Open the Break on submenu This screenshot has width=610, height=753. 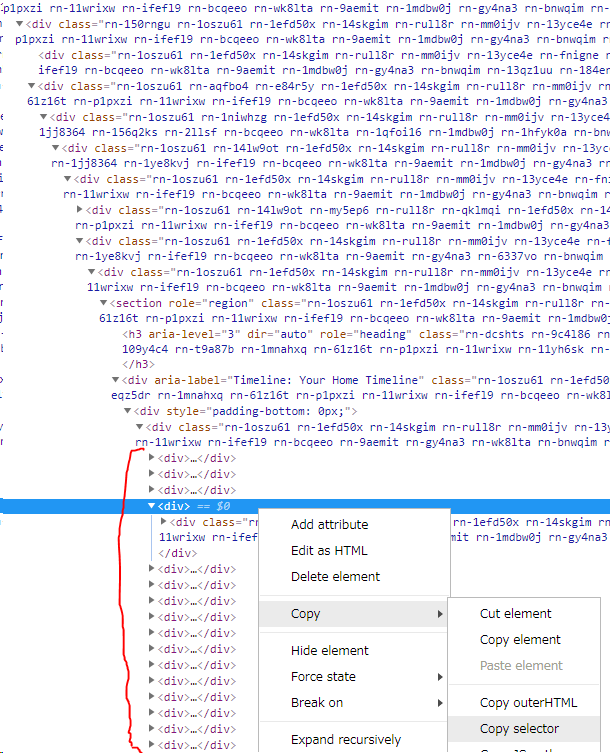pyautogui.click(x=353, y=703)
